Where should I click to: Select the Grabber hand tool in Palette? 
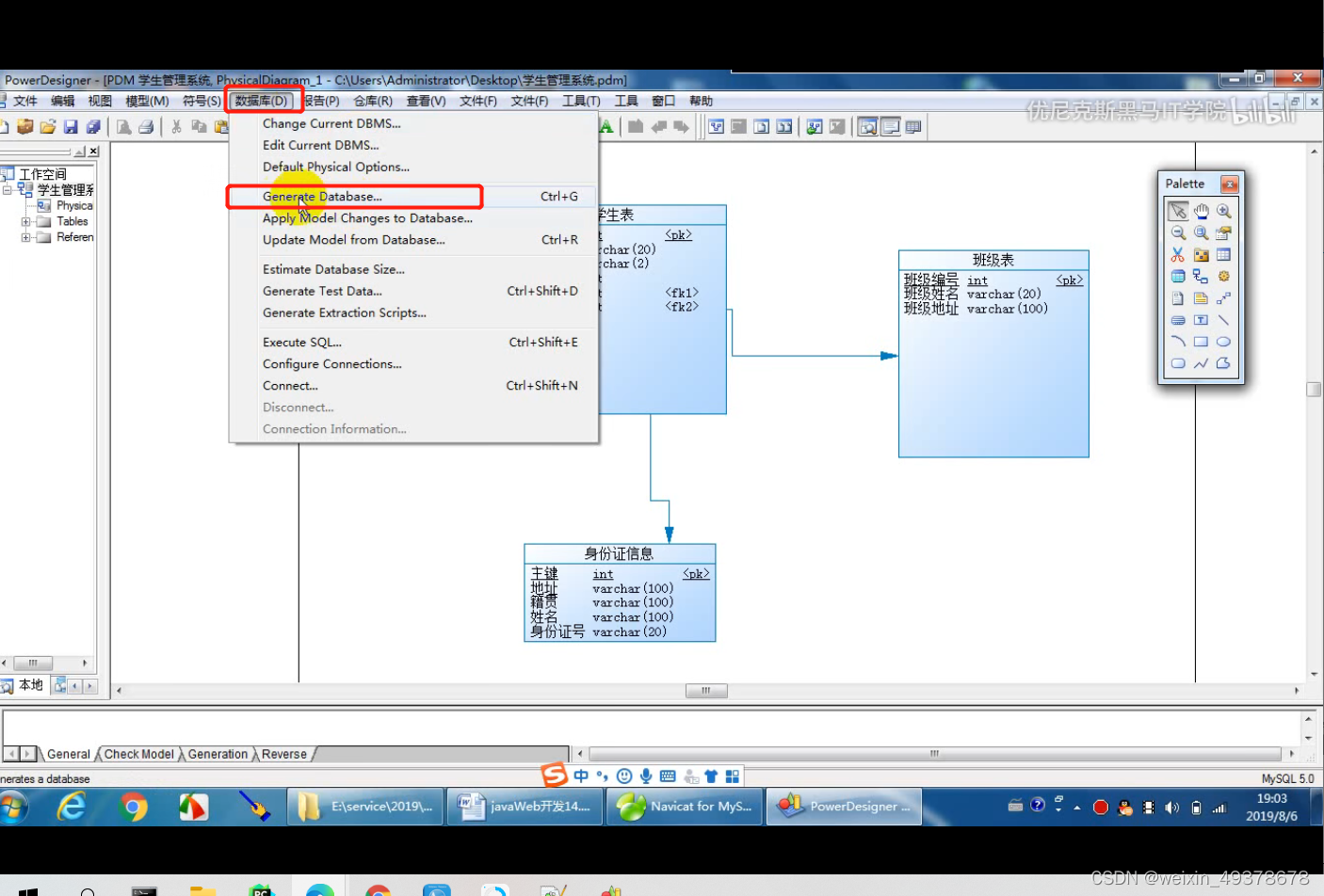(1201, 211)
